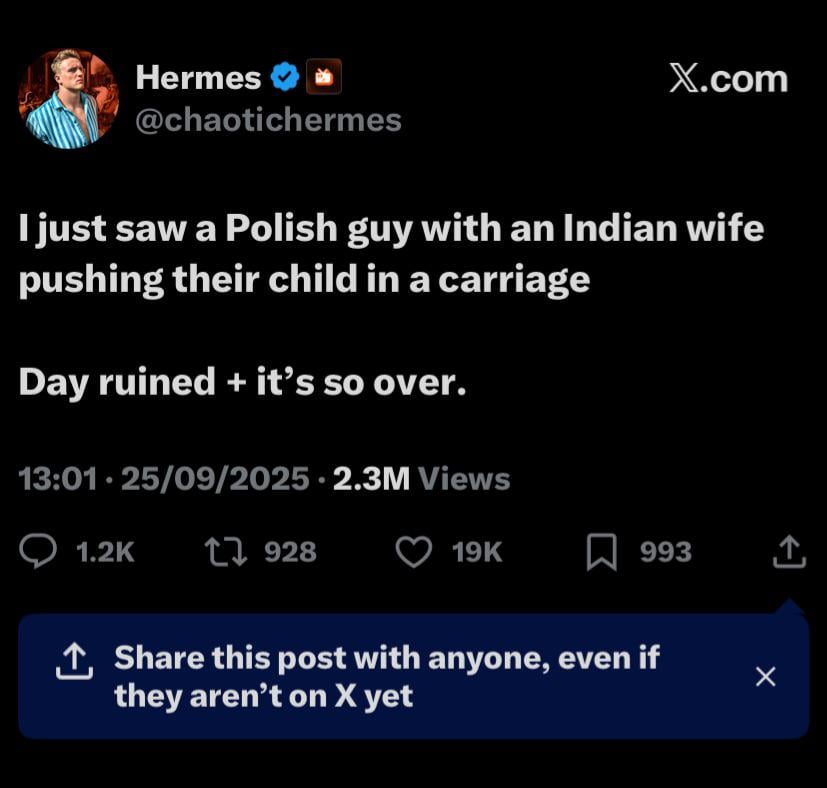Click the Hermes display name
The height and width of the screenshot is (788, 827).
(x=197, y=77)
